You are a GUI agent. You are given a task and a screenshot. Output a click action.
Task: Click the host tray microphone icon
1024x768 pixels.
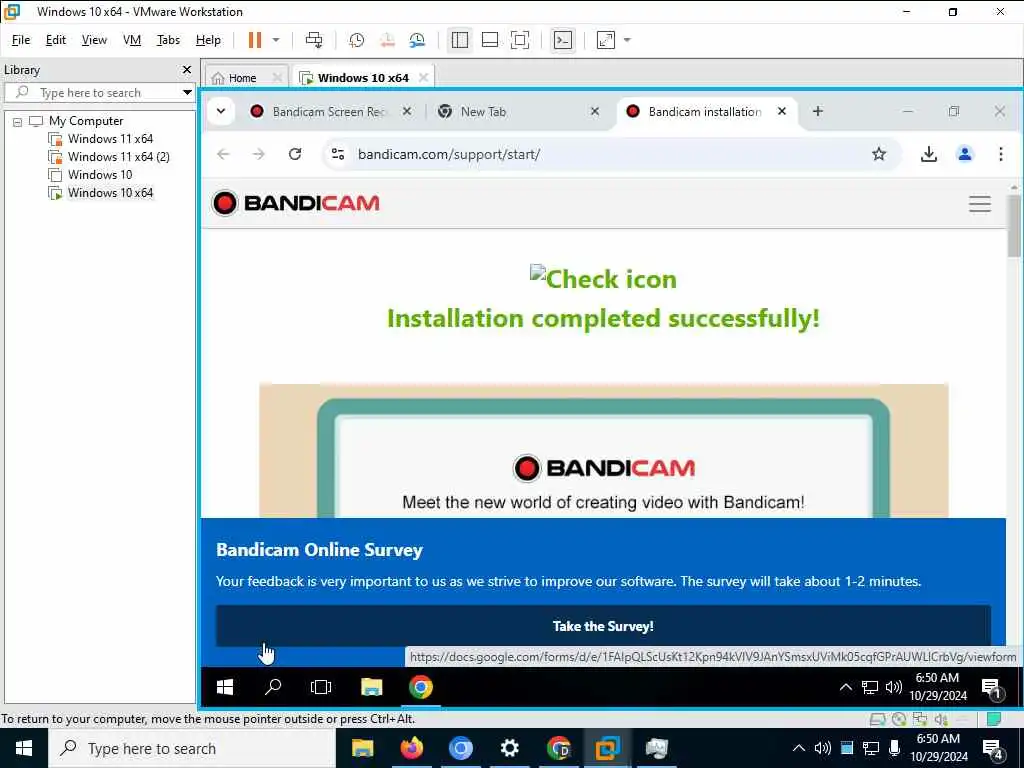tap(895, 748)
